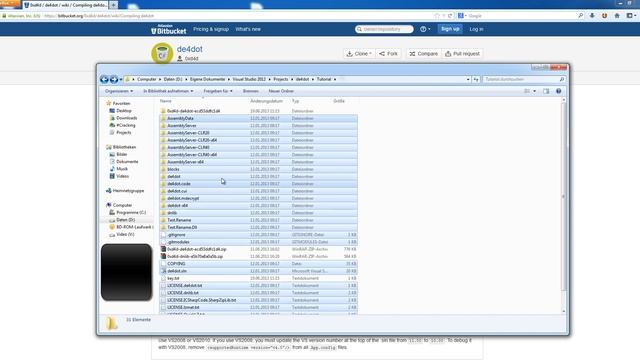The height and width of the screenshot is (360, 640).
Task: Open the Bitbucket help icon menu
Action: 425,29
